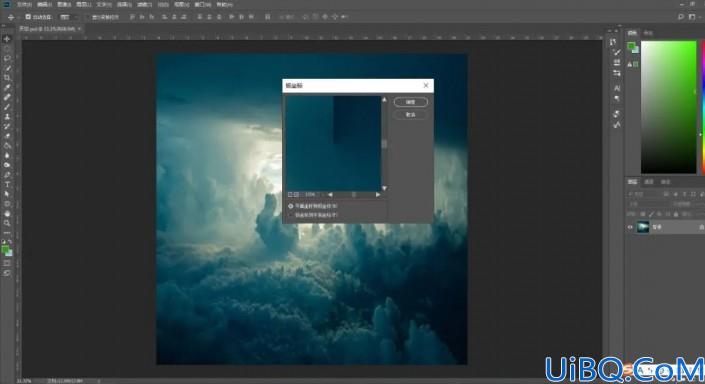Close the polar coordinates dialog
Image resolution: width=705 pixels, height=384 pixels.
click(426, 85)
